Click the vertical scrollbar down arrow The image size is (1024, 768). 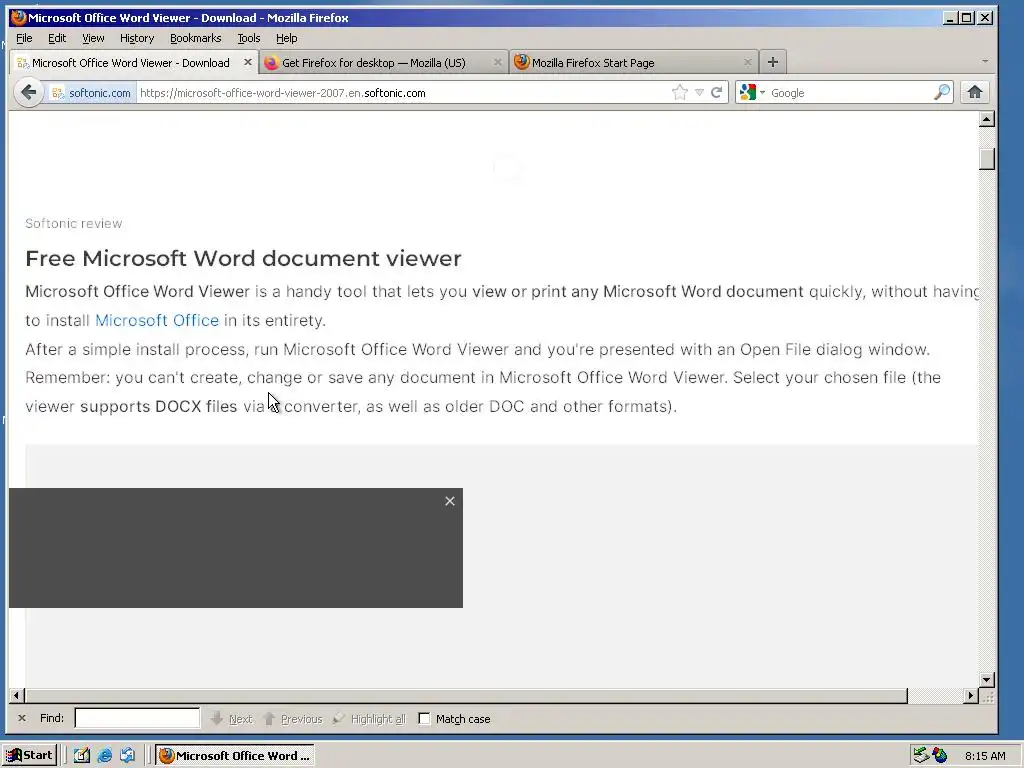pos(987,680)
